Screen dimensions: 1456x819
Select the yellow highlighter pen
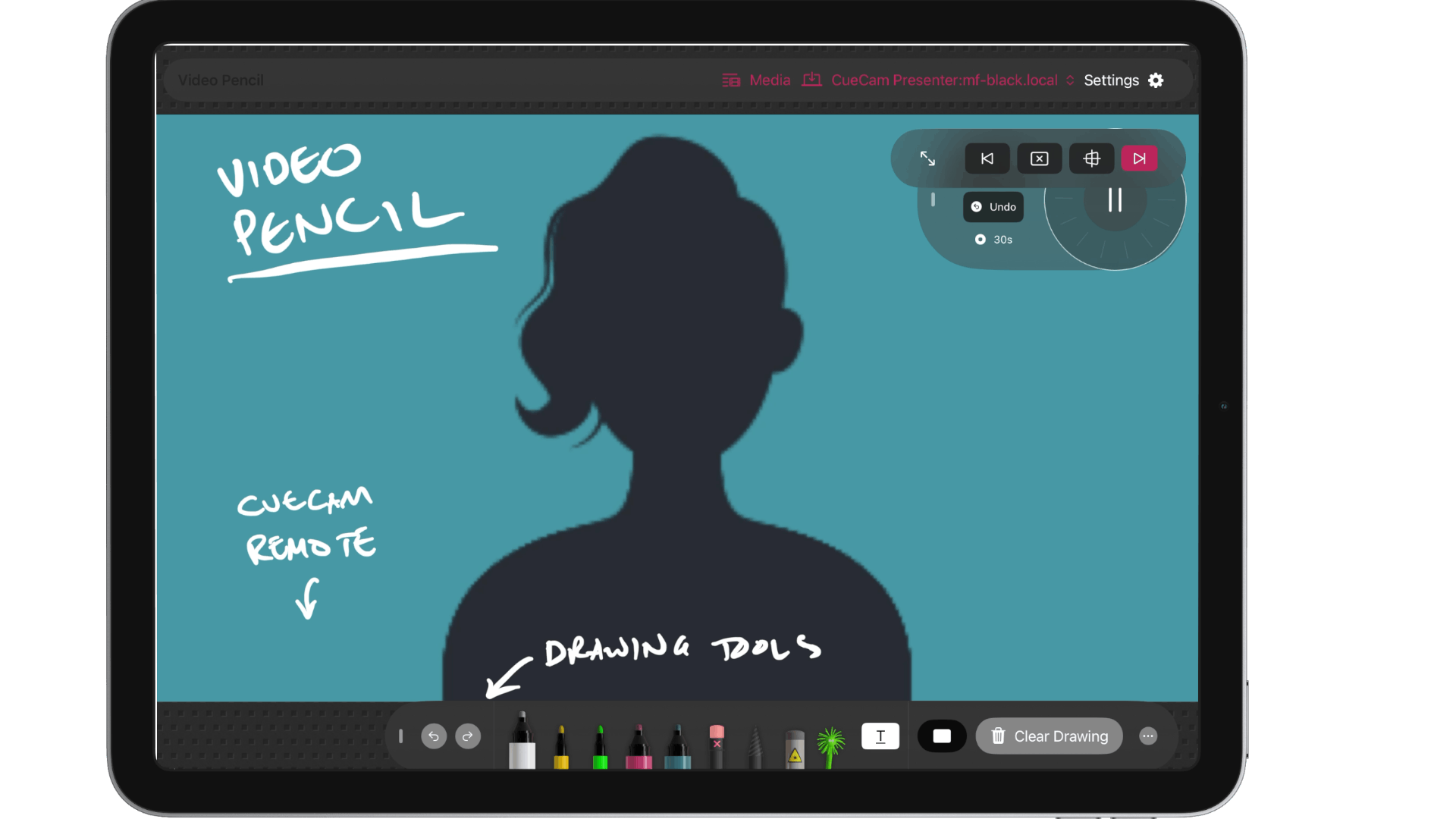pos(561,747)
